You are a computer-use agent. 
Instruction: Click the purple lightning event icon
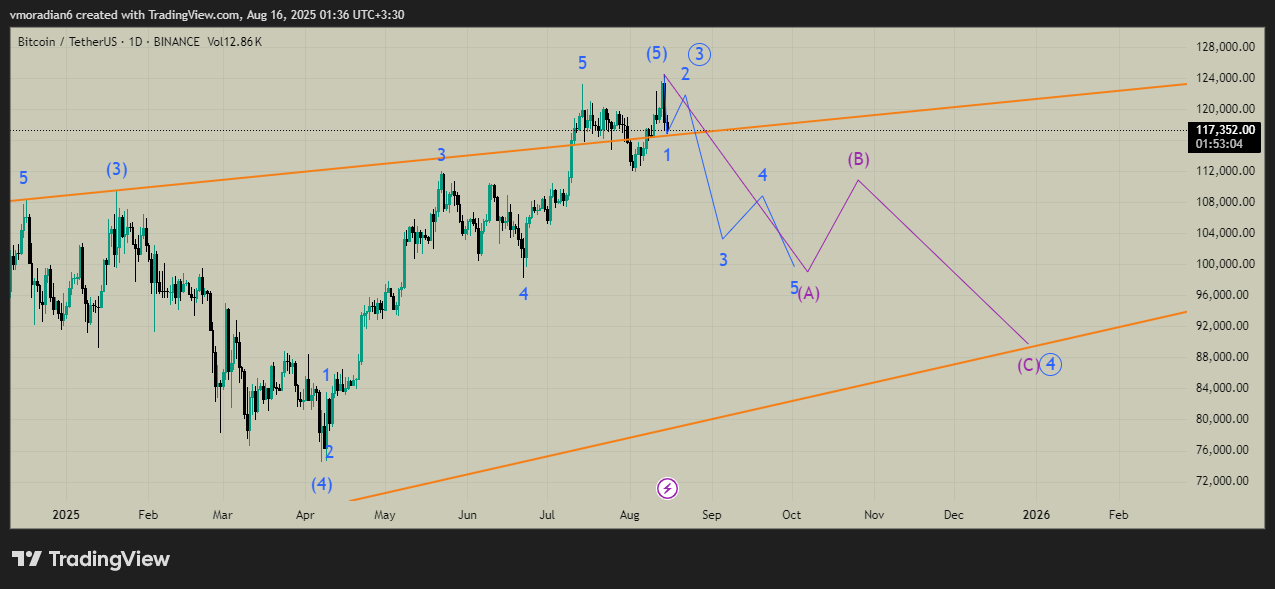668,488
